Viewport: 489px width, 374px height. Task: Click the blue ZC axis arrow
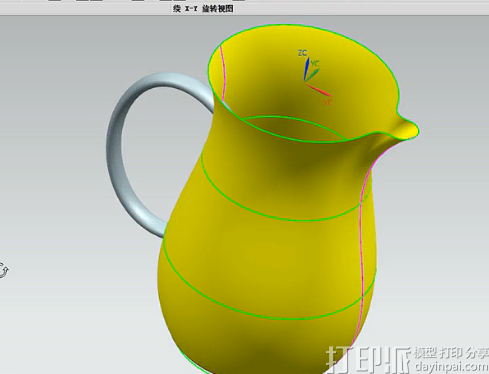point(306,69)
